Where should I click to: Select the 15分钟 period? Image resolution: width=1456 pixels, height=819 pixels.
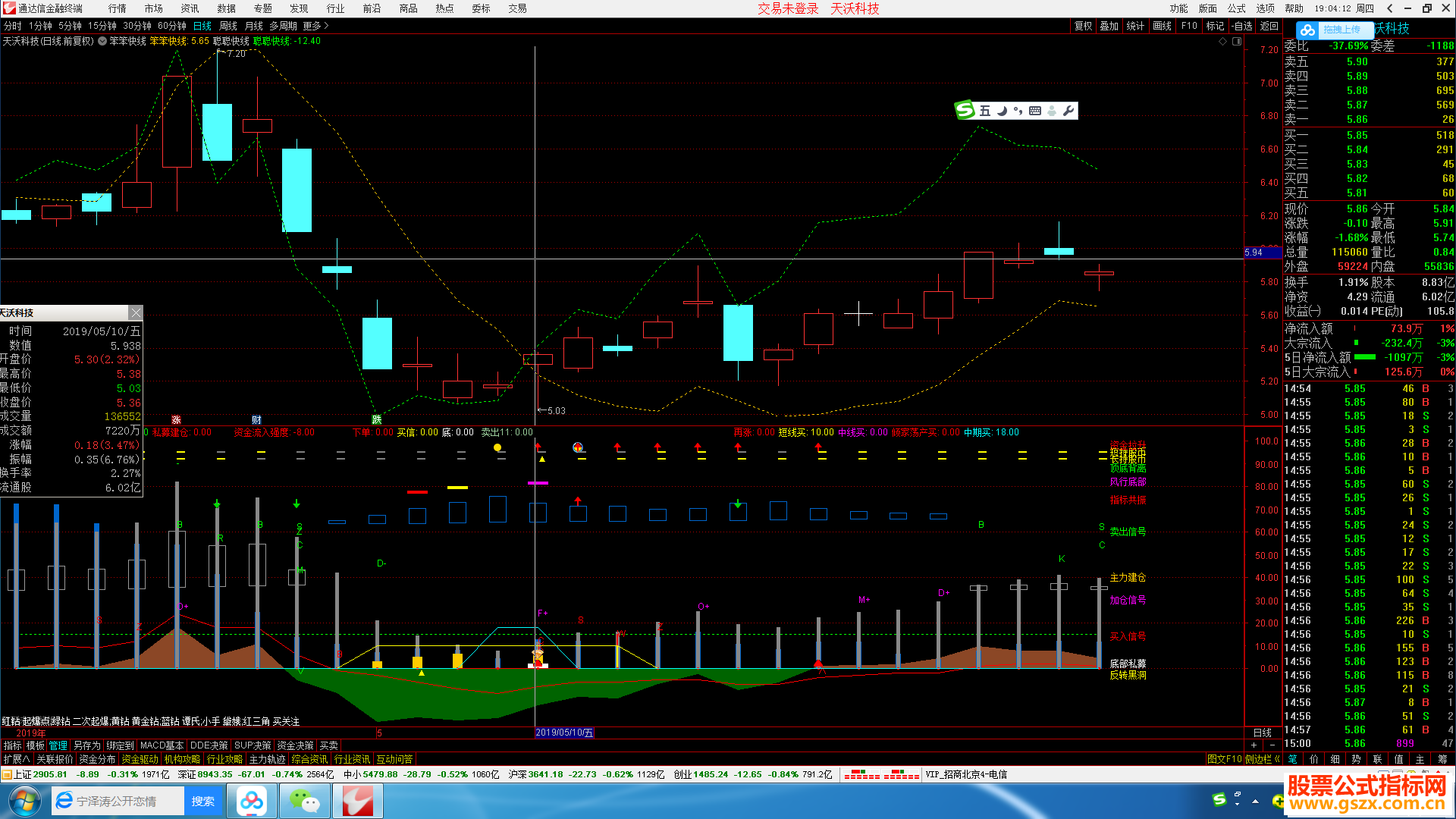coord(102,26)
